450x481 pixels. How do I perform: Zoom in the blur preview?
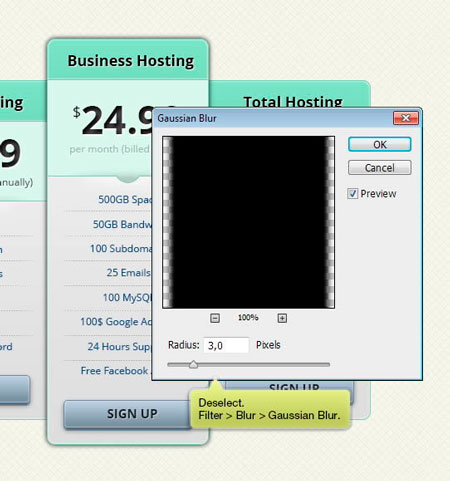pos(282,318)
